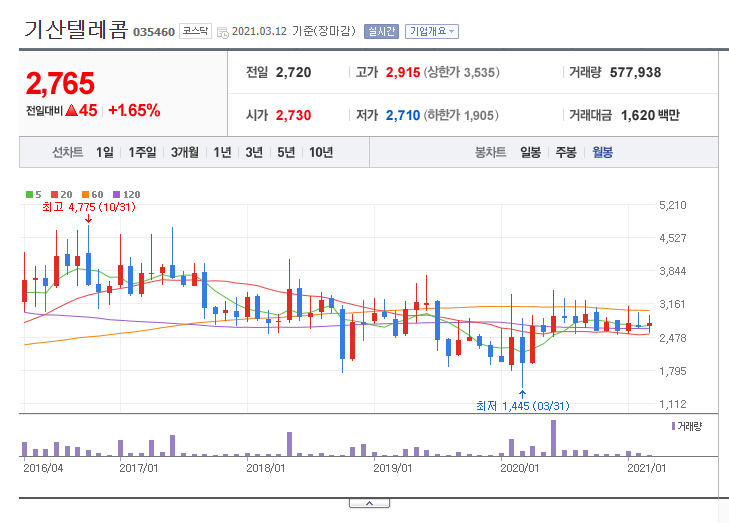Select the 1일 line chart period
729x523 pixels.
[105, 152]
